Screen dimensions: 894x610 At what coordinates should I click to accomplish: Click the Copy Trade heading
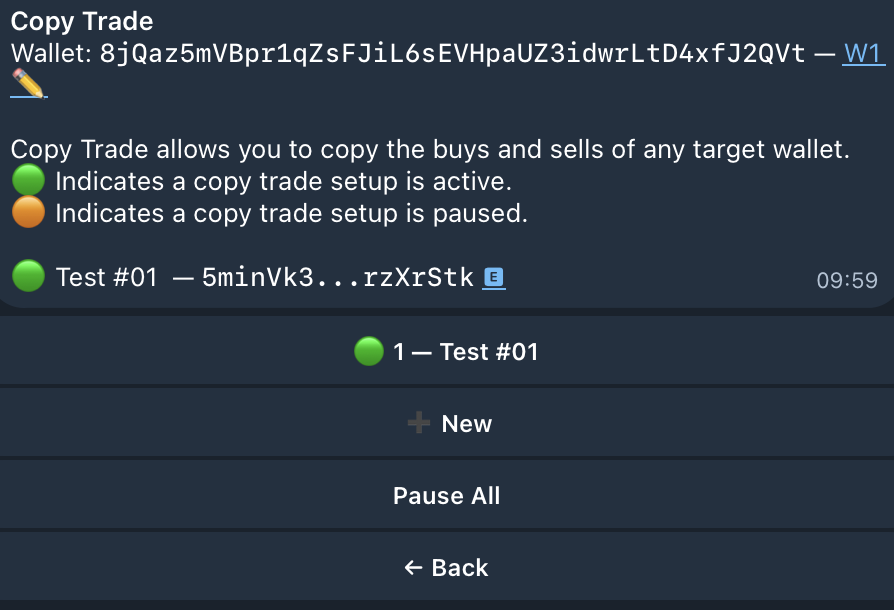pos(82,22)
